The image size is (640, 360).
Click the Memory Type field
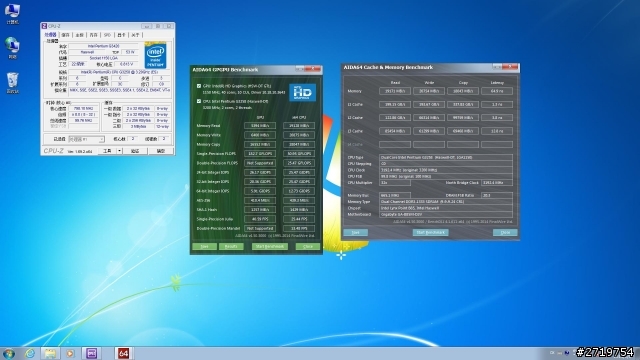pyautogui.click(x=446, y=202)
